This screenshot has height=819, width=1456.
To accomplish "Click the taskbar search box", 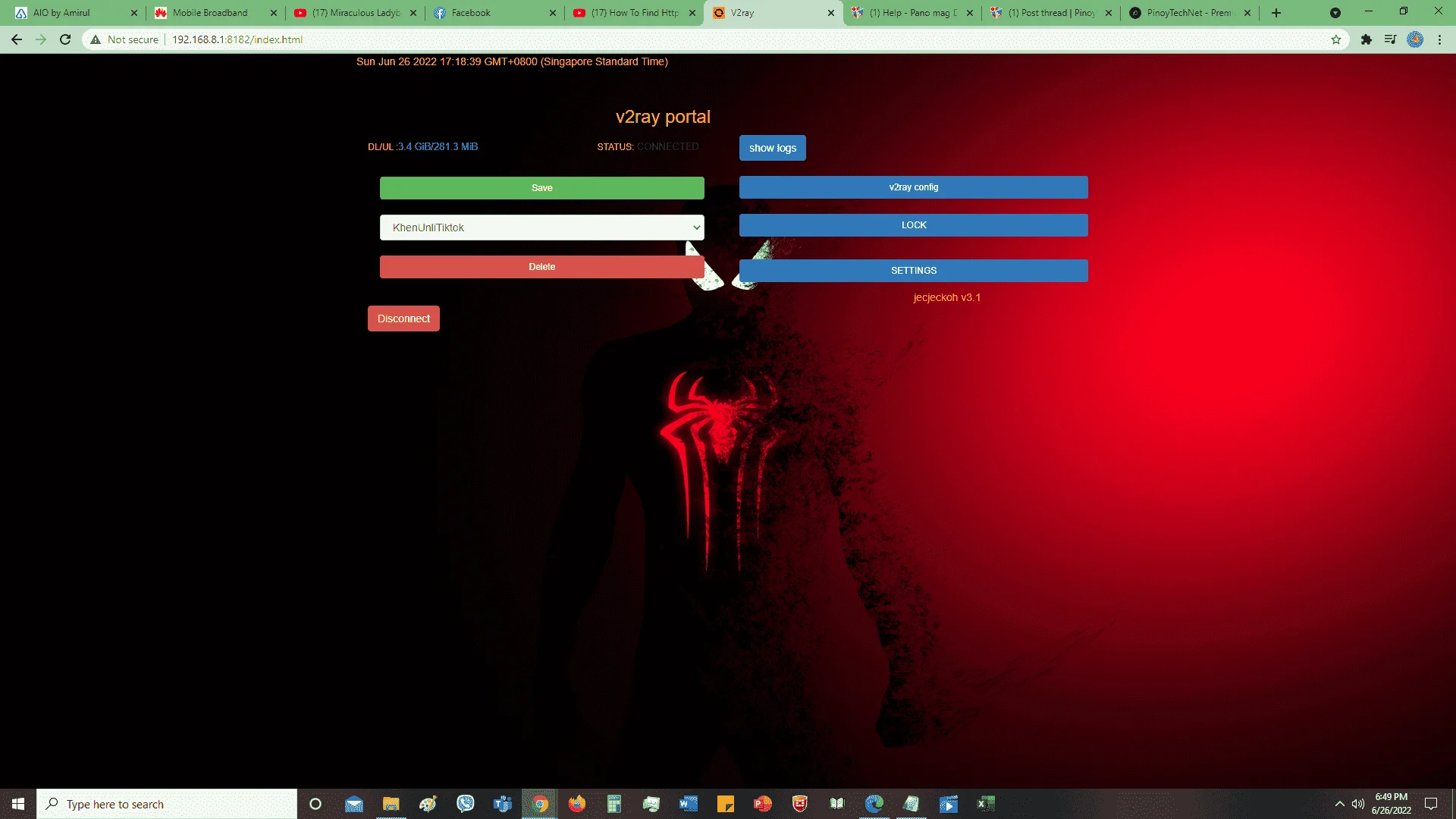I will click(167, 804).
